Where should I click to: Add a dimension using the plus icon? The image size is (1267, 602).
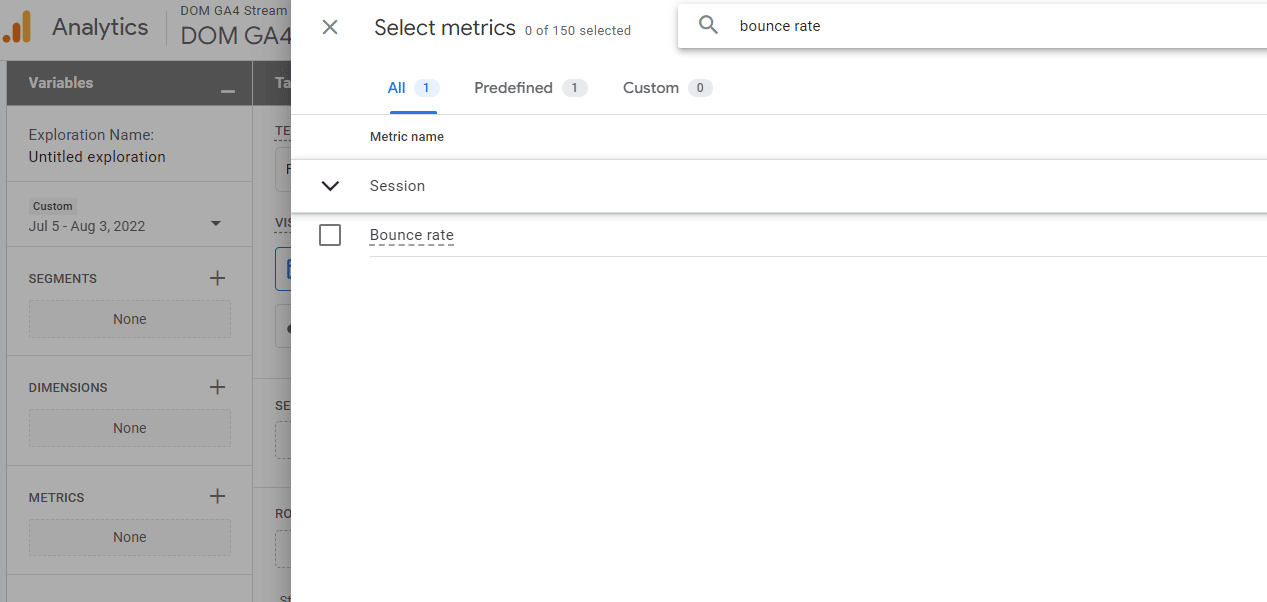217,387
